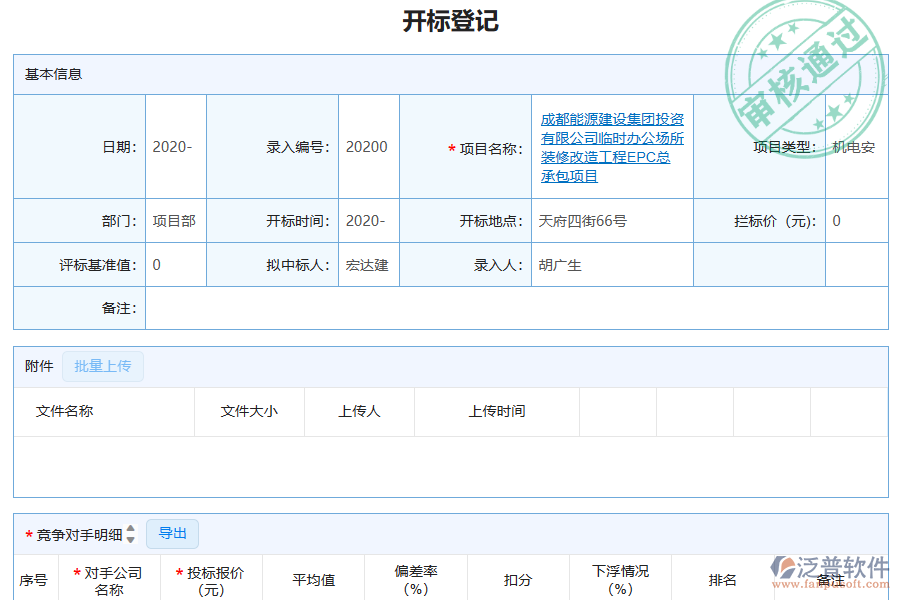The width and height of the screenshot is (900, 600).
Task: Select the 附件 attachments section header
Action: point(38,366)
